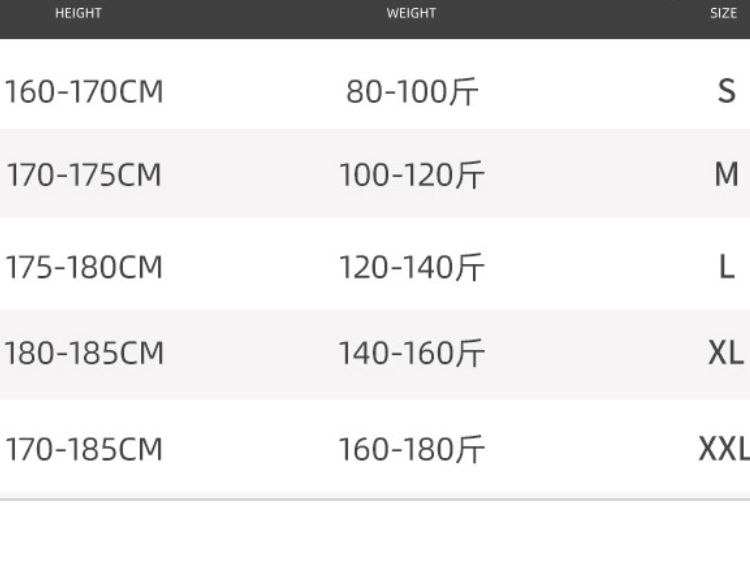This screenshot has height=575, width=750.
Task: Click the 120-140斤 weight value
Action: [x=411, y=268]
